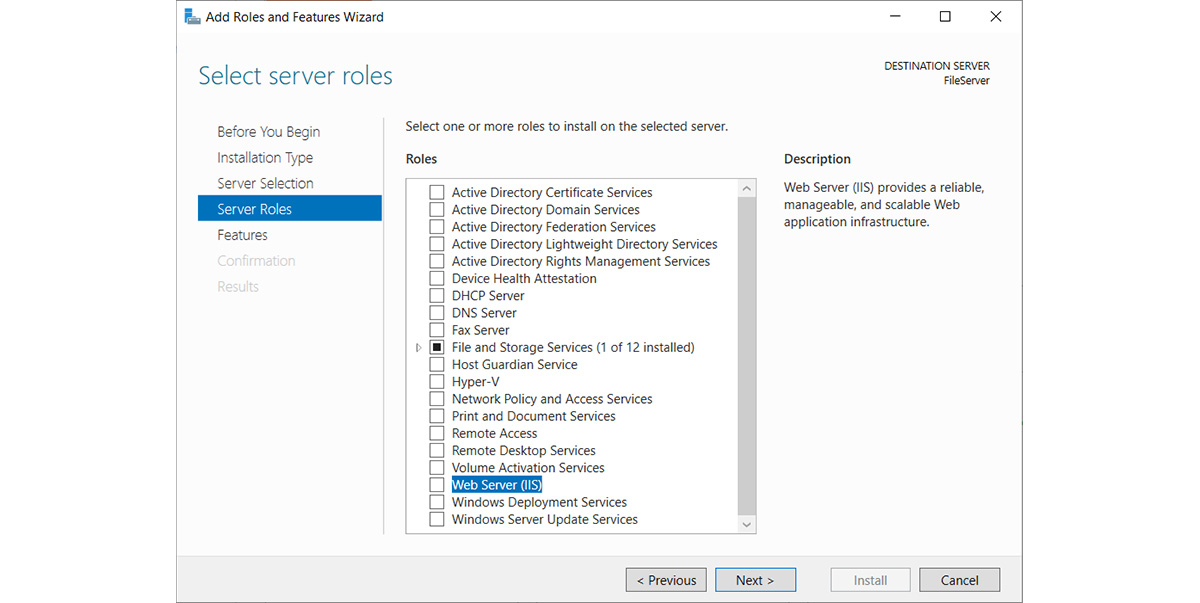
Task: Check the DNS Server checkbox
Action: pos(436,313)
